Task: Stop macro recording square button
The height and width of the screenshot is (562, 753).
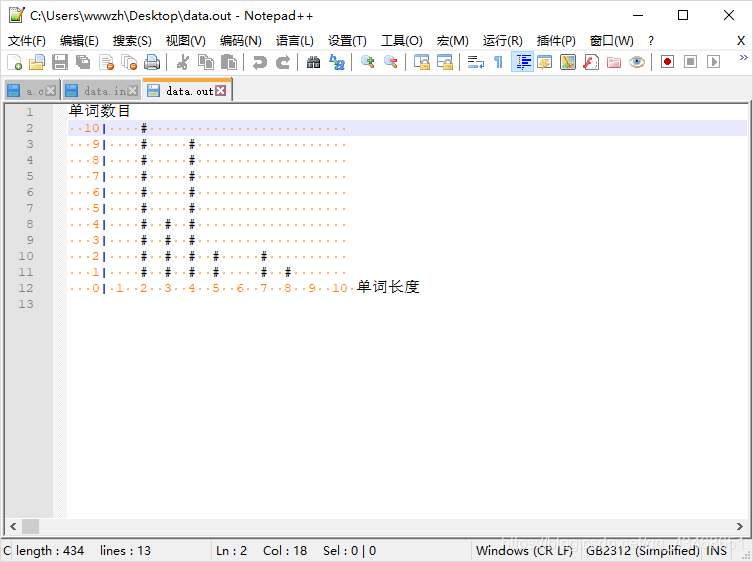Action: [x=691, y=62]
